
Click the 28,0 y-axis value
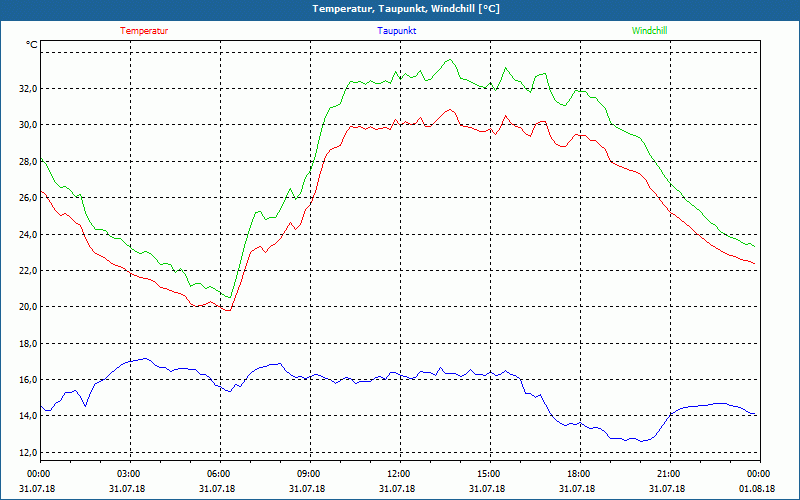point(28,162)
